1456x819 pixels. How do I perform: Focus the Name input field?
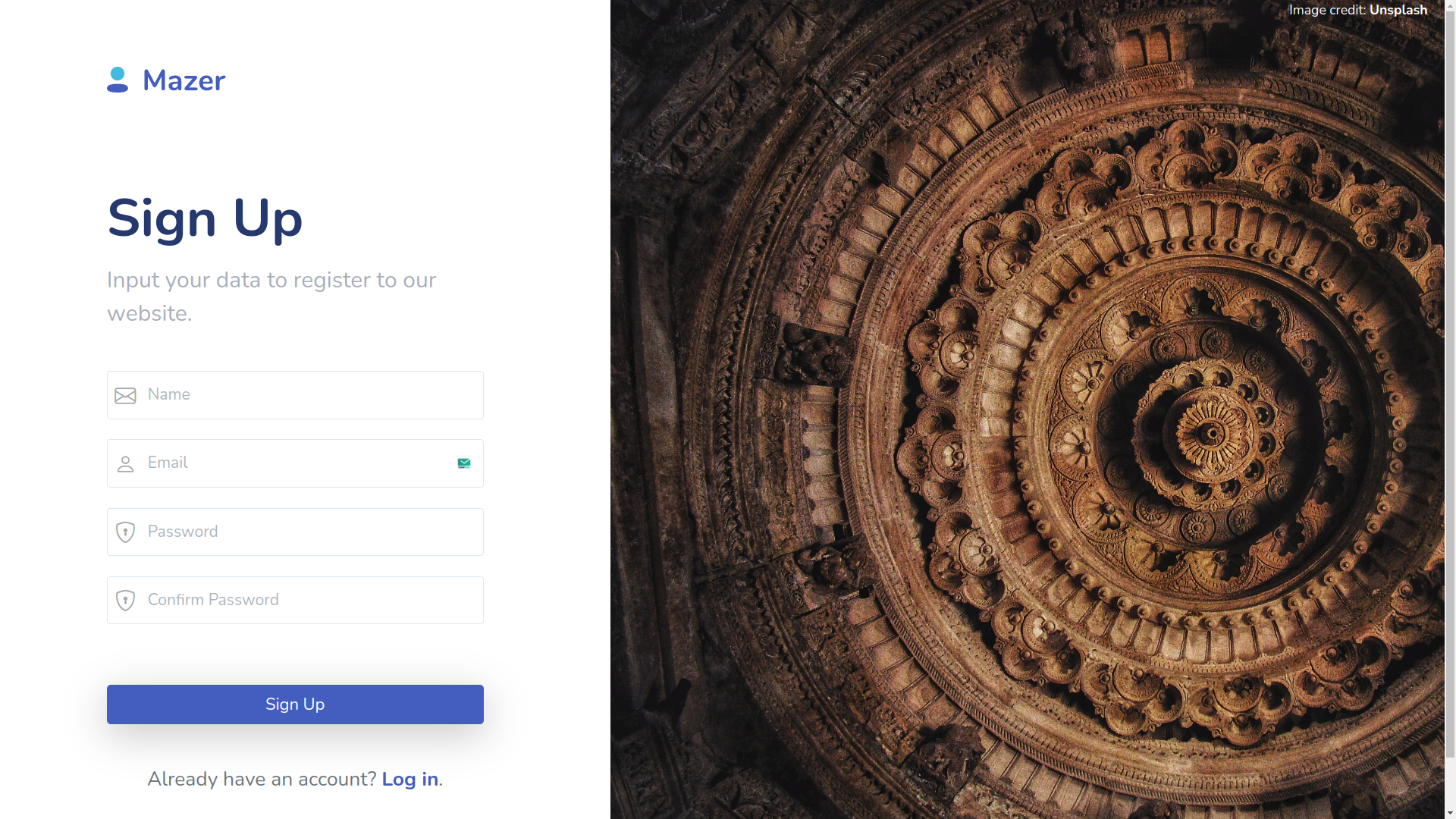coord(303,395)
